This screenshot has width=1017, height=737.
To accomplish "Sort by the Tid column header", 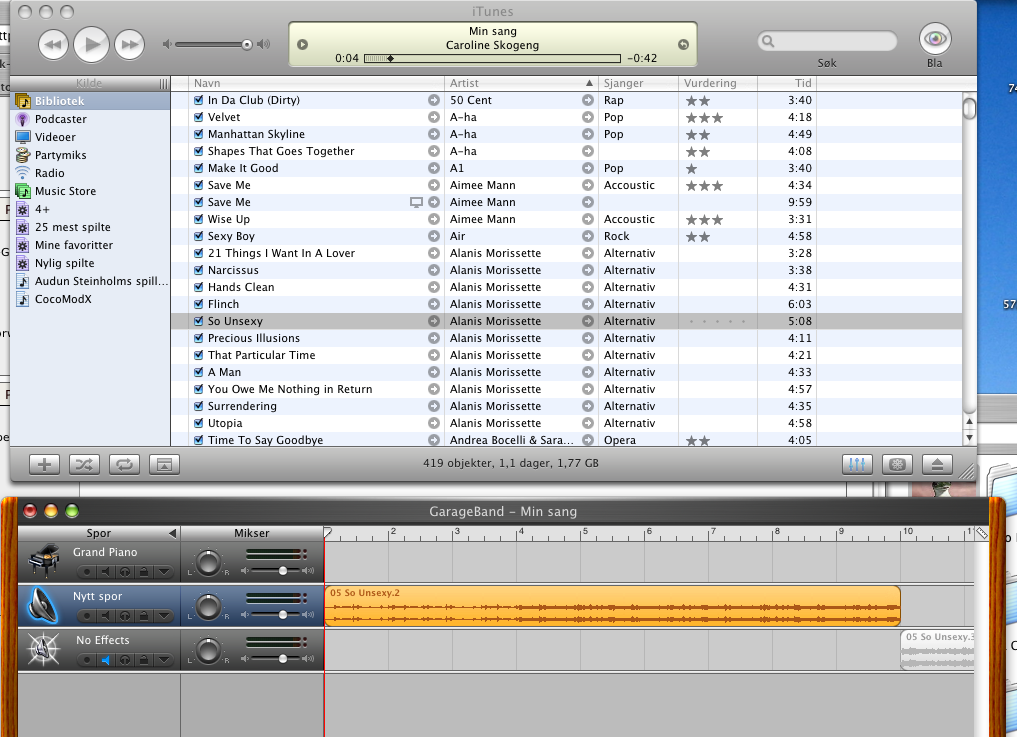I will click(x=787, y=83).
